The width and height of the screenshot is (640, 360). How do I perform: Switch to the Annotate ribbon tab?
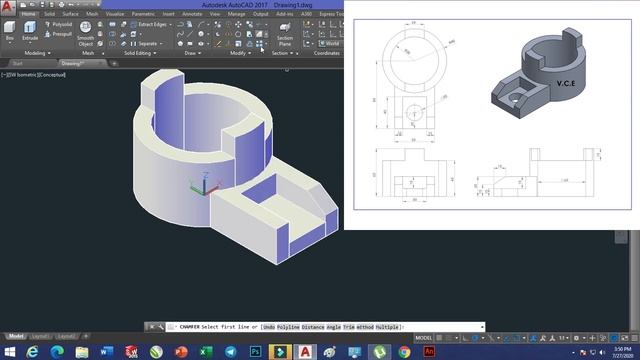click(x=192, y=14)
